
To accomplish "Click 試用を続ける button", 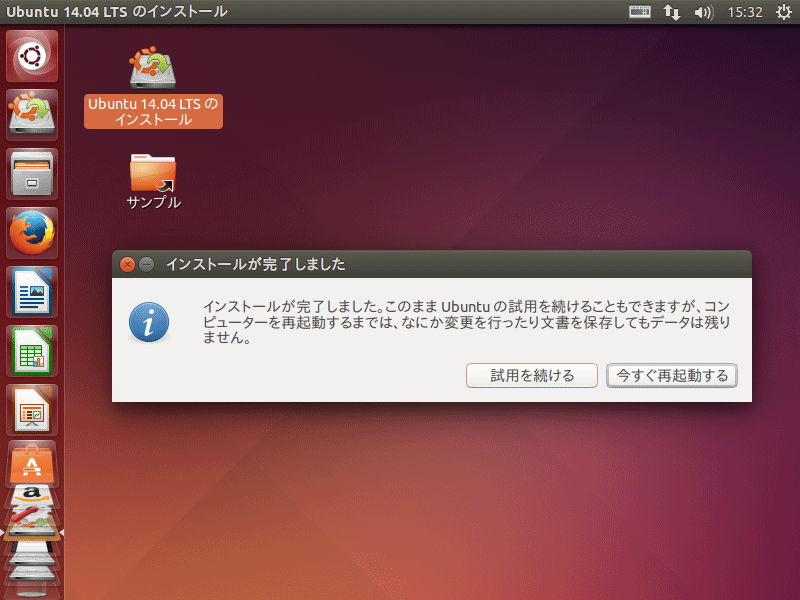I will click(532, 376).
